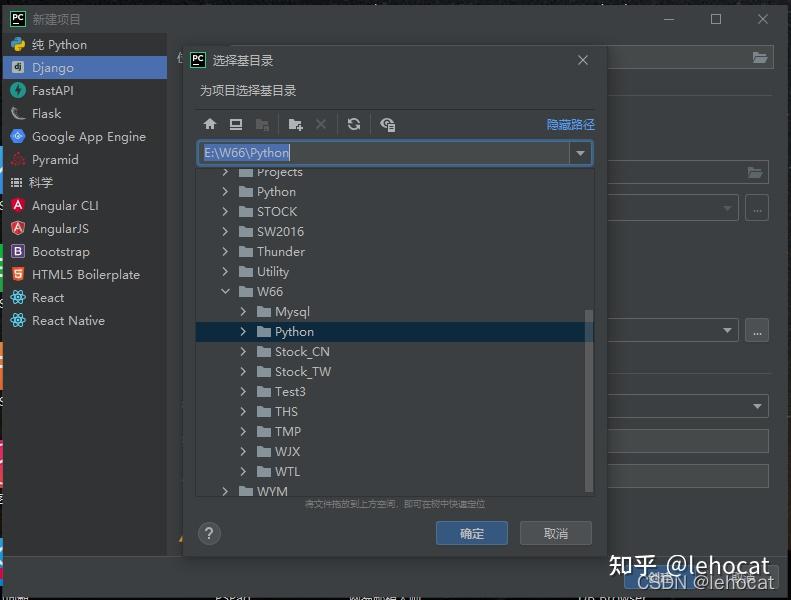Minimize the 新建项目 window
The height and width of the screenshot is (600, 791).
click(669, 19)
